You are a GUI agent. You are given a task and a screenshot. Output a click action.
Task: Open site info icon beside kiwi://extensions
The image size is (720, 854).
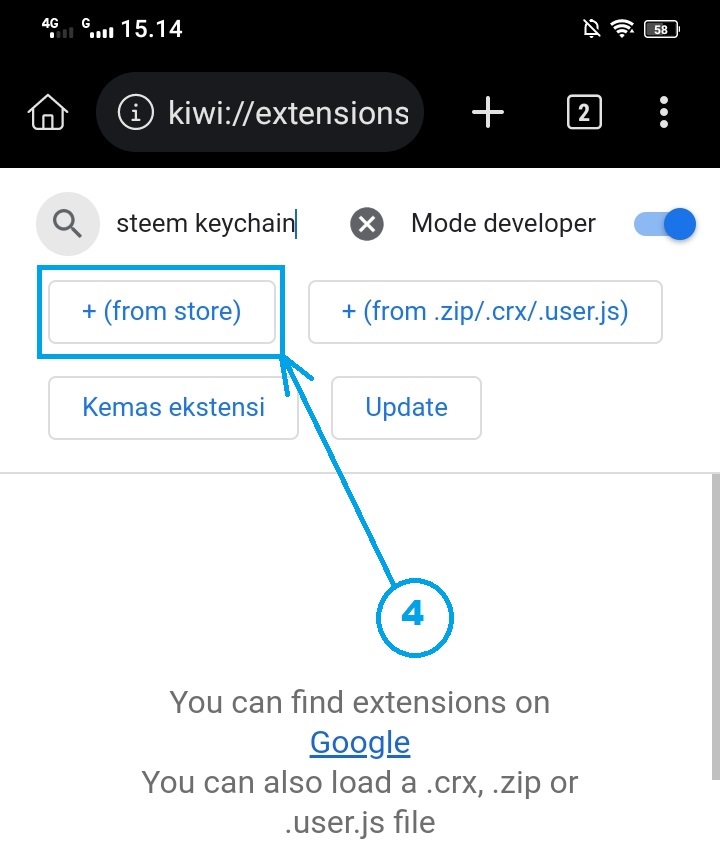tap(135, 113)
